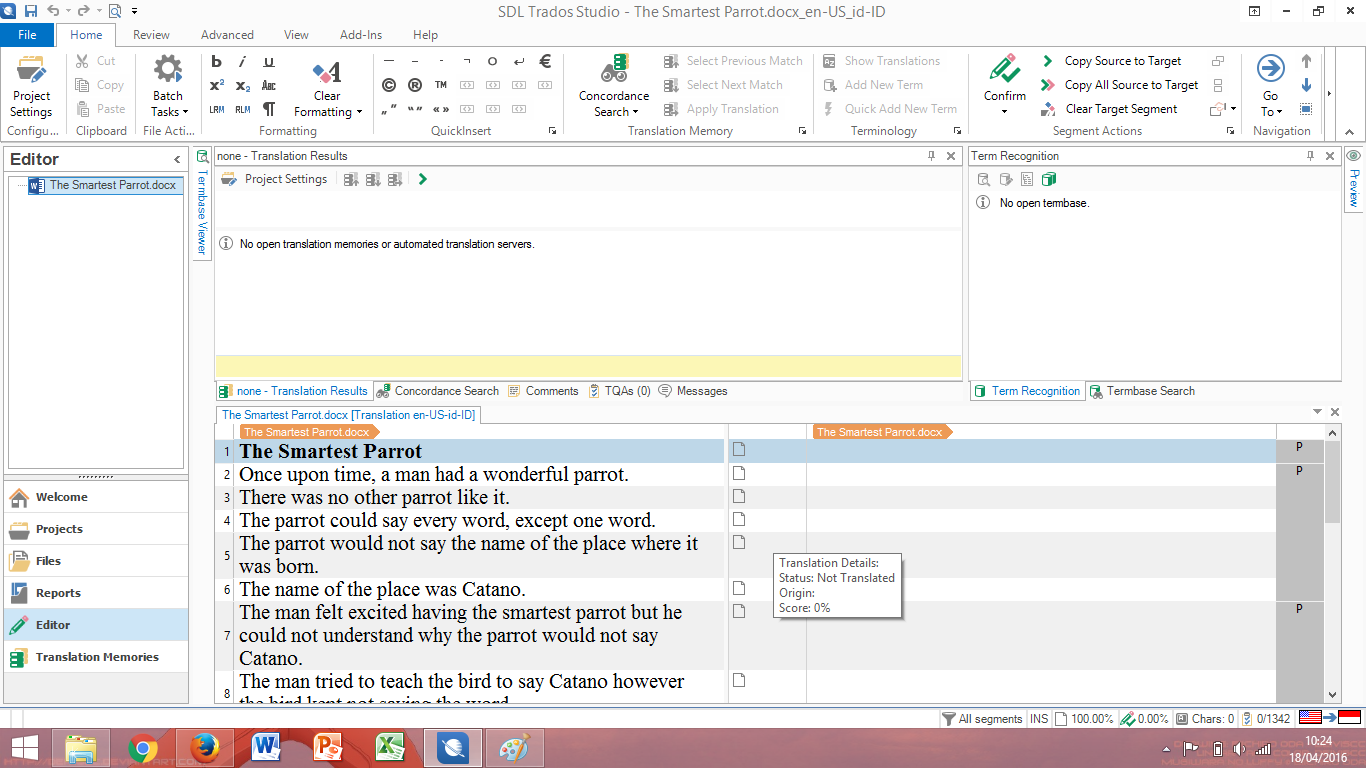Switch to Concordance Search tab
Image resolution: width=1366 pixels, height=768 pixels.
(x=438, y=391)
